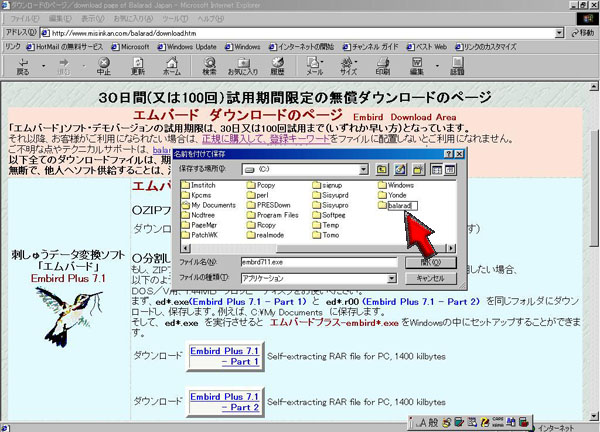600x432 pixels.
Task: Open the 検索 search pane
Action: coord(209,66)
